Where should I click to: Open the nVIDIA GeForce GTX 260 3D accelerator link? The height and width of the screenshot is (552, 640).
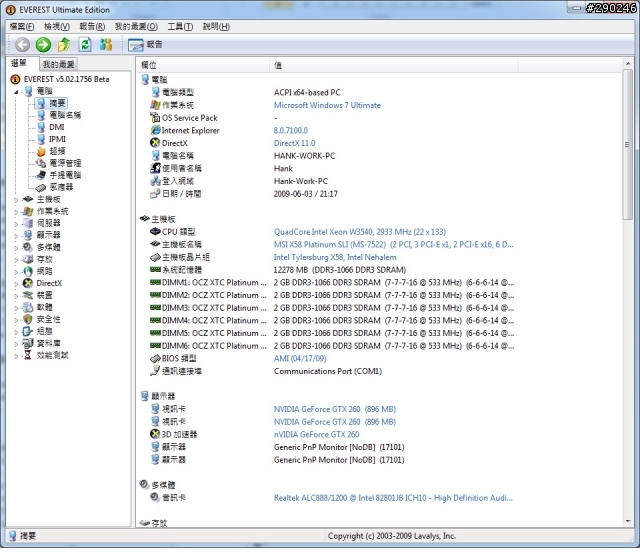pos(316,434)
